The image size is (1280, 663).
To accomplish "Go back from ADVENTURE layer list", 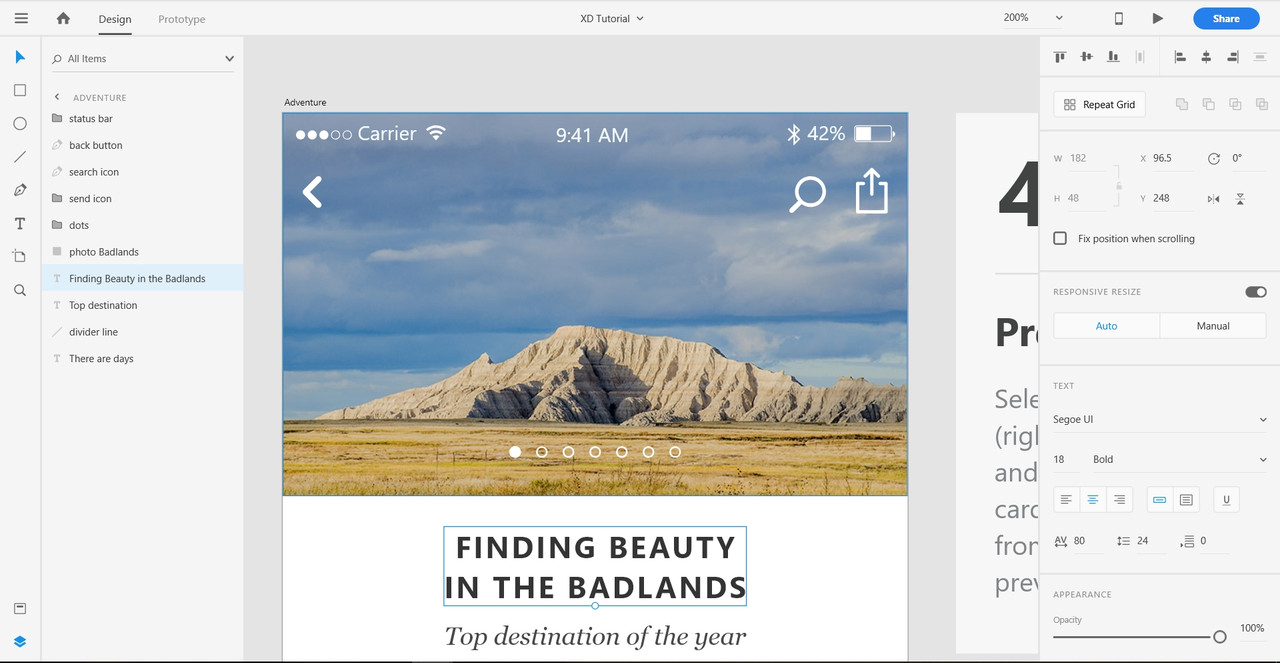I will coord(57,97).
